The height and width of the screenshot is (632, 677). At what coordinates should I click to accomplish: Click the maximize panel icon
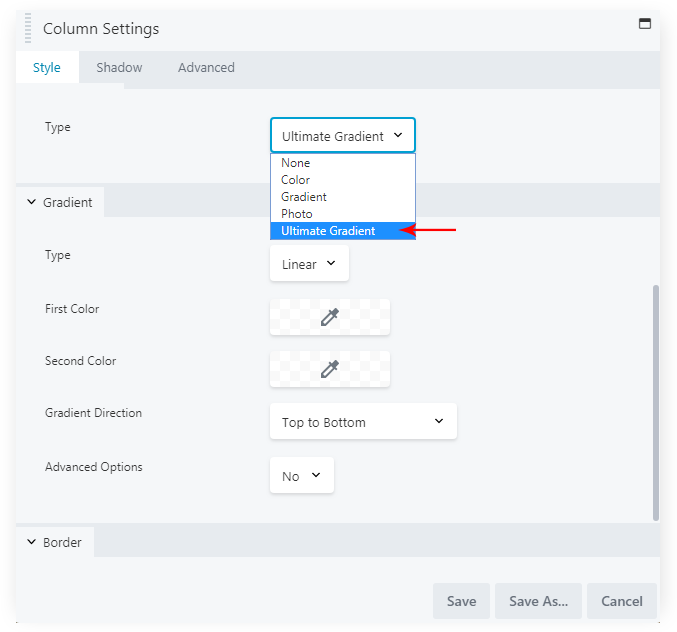pos(645,23)
